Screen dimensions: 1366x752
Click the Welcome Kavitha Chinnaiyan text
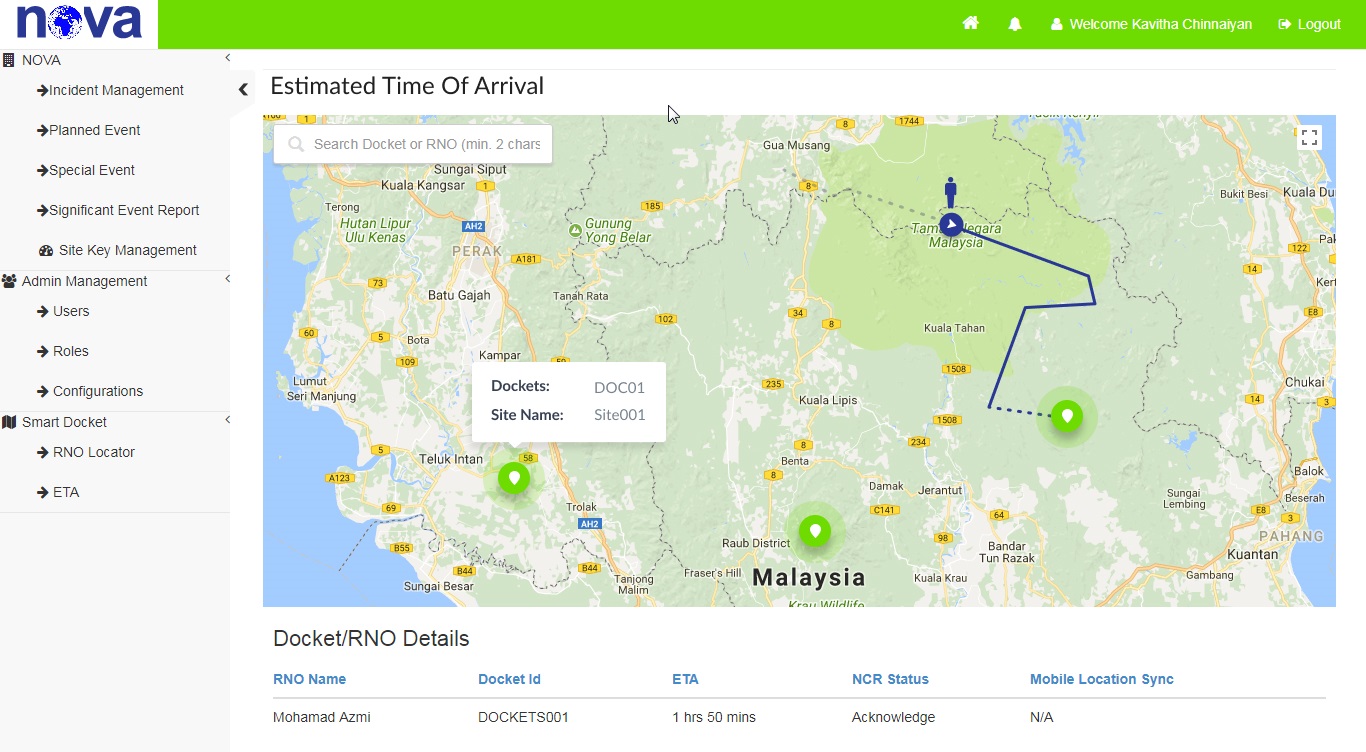coord(1160,24)
